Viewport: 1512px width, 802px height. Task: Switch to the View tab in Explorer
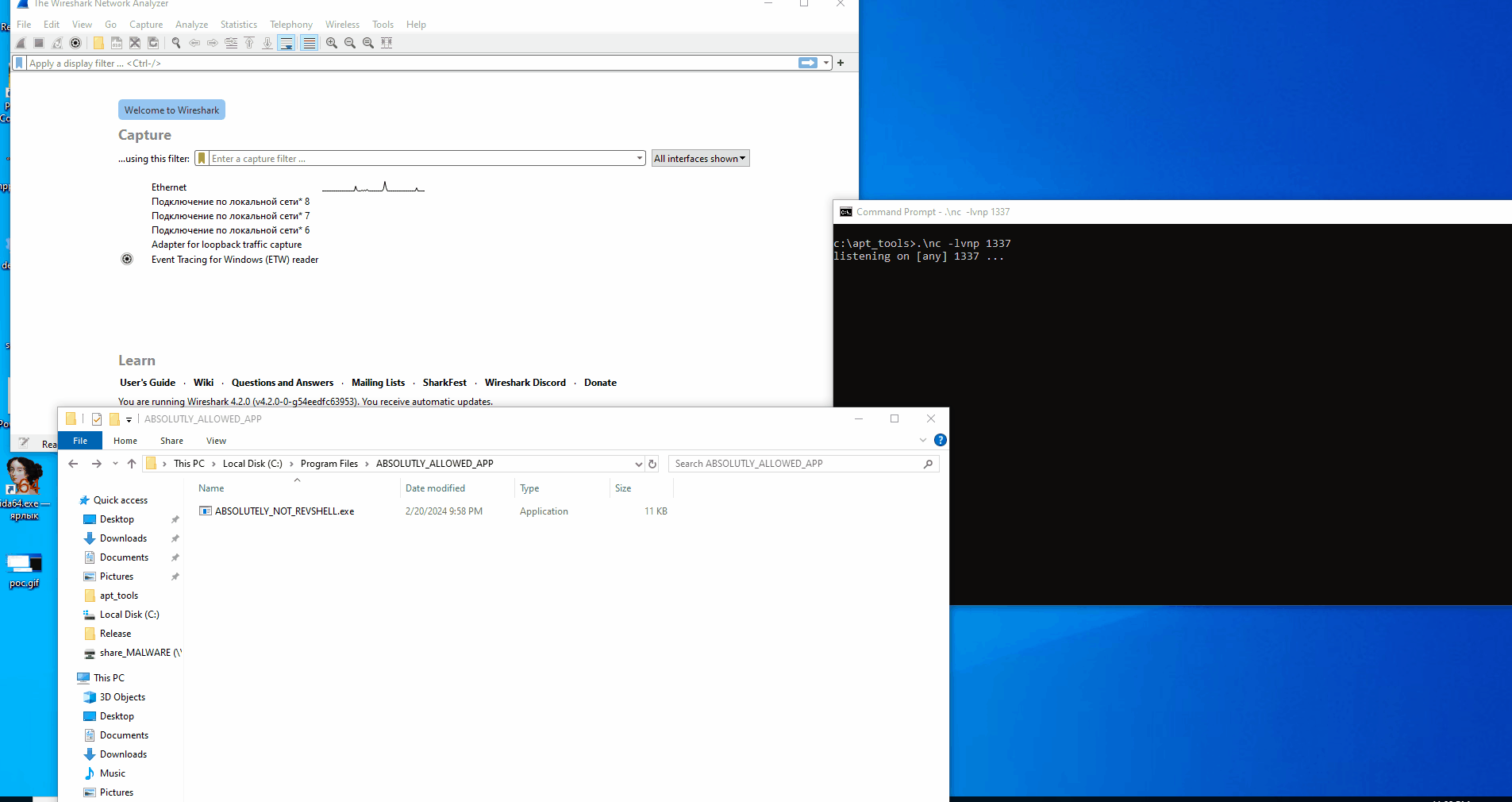click(216, 441)
